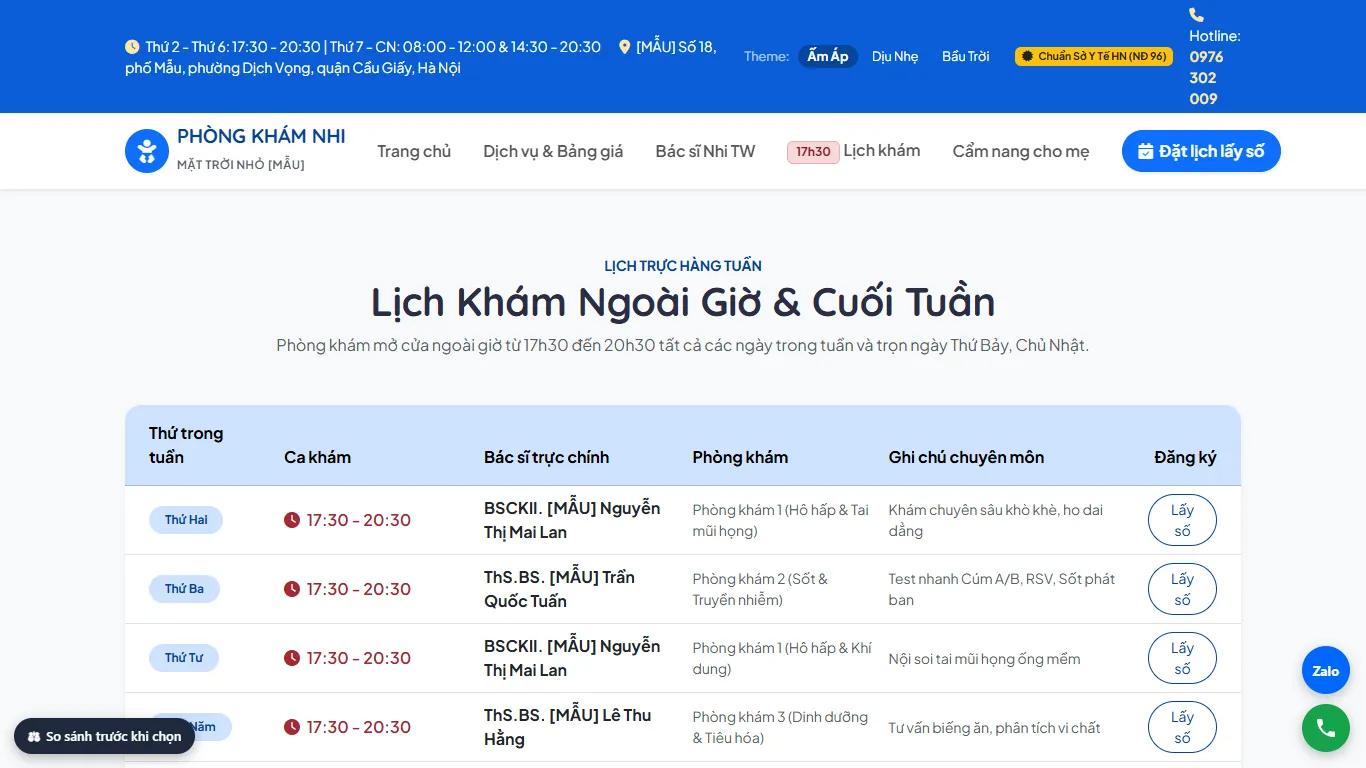Viewport: 1366px width, 768px height.
Task: Click Lấy số for Thứ Ba
Action: (x=1182, y=589)
